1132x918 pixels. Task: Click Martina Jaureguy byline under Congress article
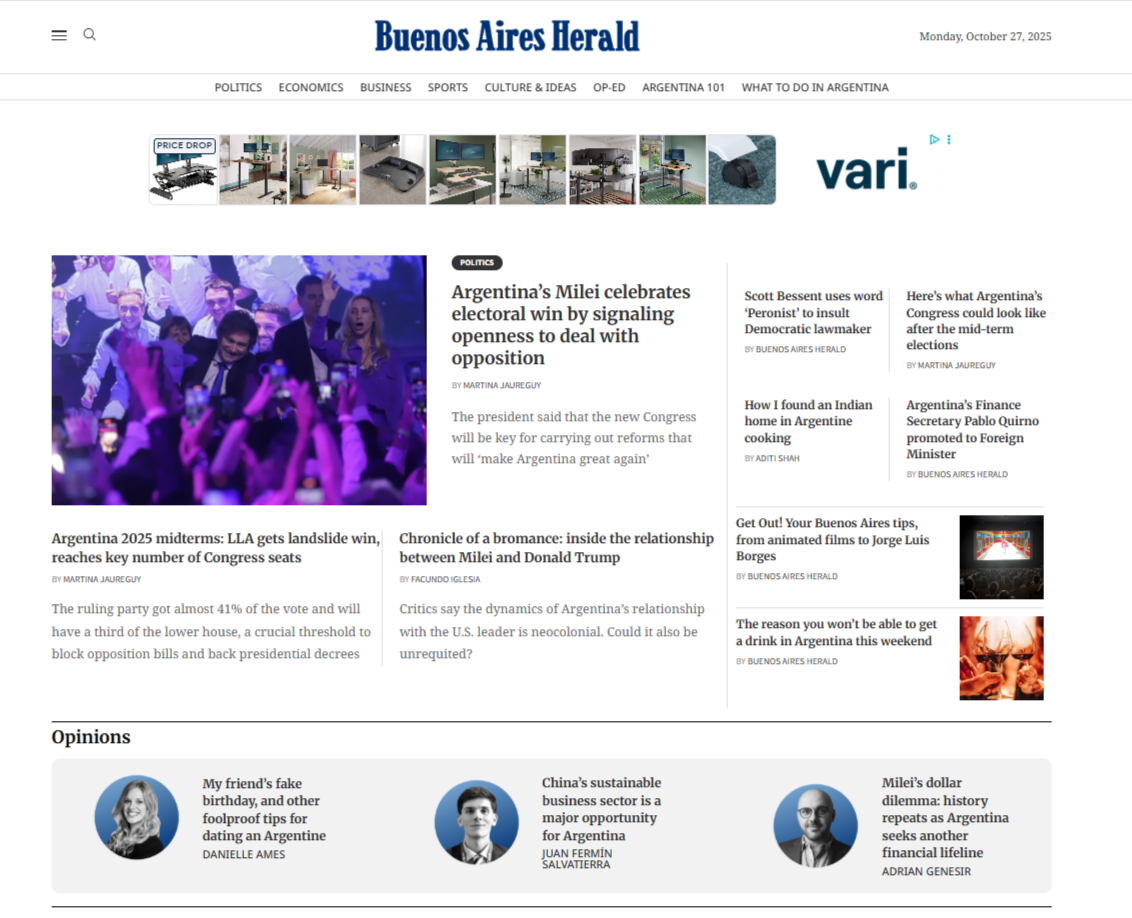[x=957, y=365]
